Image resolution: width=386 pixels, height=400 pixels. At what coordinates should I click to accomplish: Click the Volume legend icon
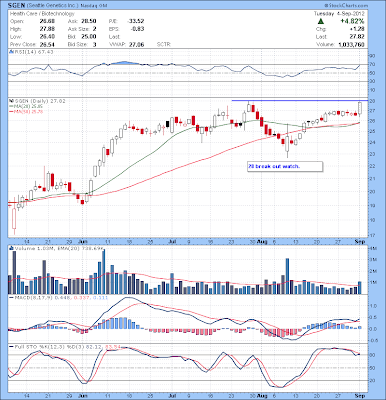click(11, 248)
